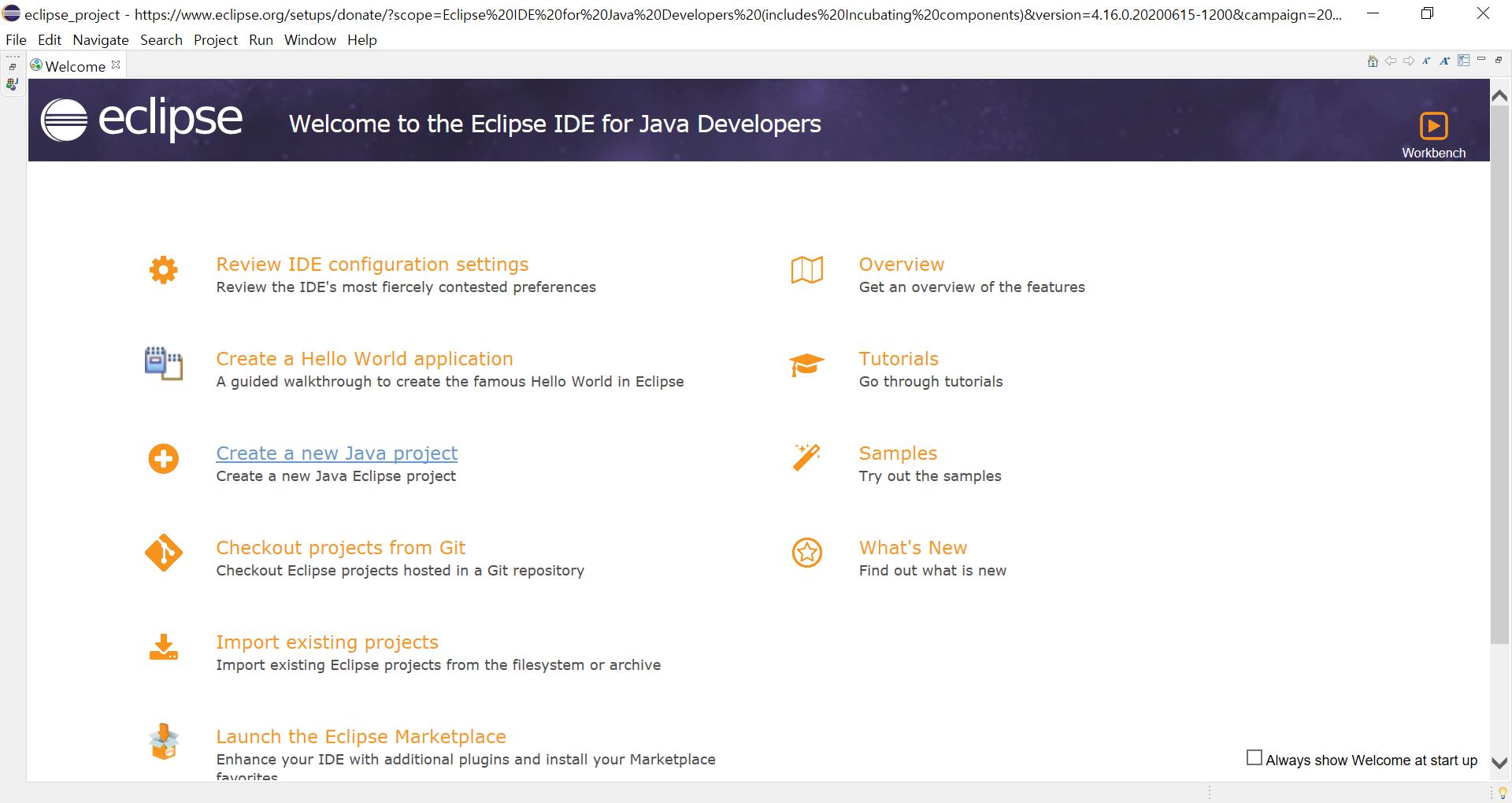The width and height of the screenshot is (1512, 803).
Task: Restore the minimized left view stack
Action: [13, 67]
